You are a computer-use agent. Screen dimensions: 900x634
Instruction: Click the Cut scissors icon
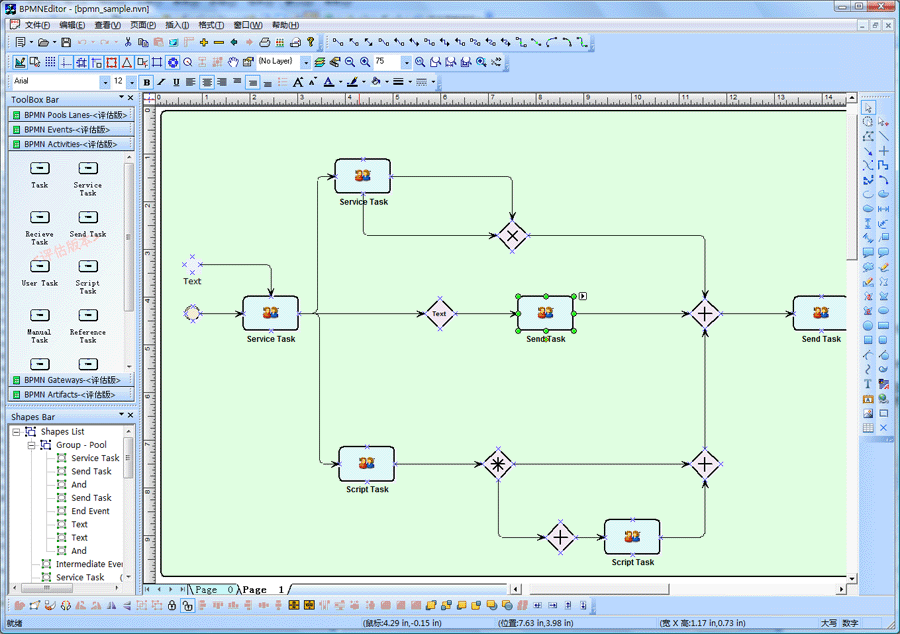[128, 43]
